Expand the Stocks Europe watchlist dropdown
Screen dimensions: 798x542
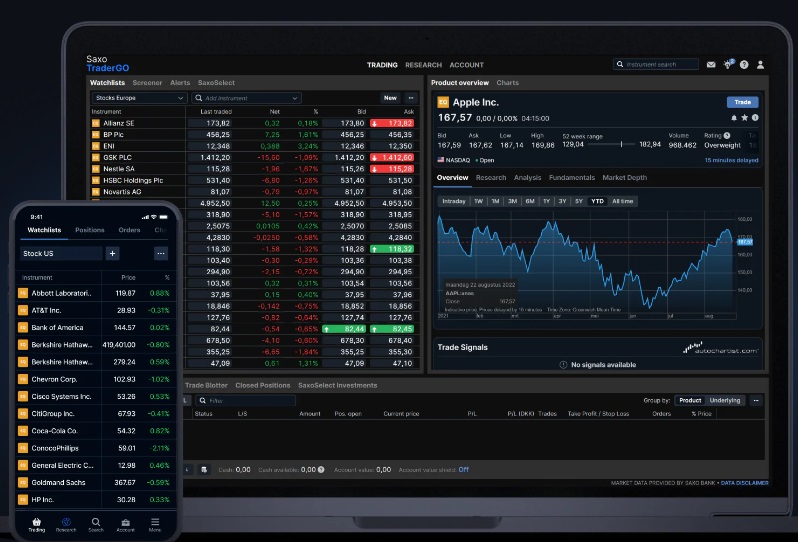[138, 98]
